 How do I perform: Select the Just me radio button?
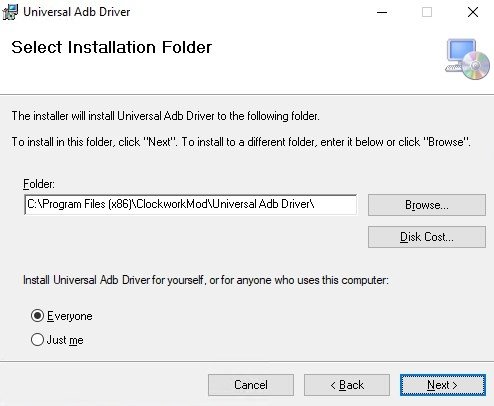pyautogui.click(x=37, y=340)
